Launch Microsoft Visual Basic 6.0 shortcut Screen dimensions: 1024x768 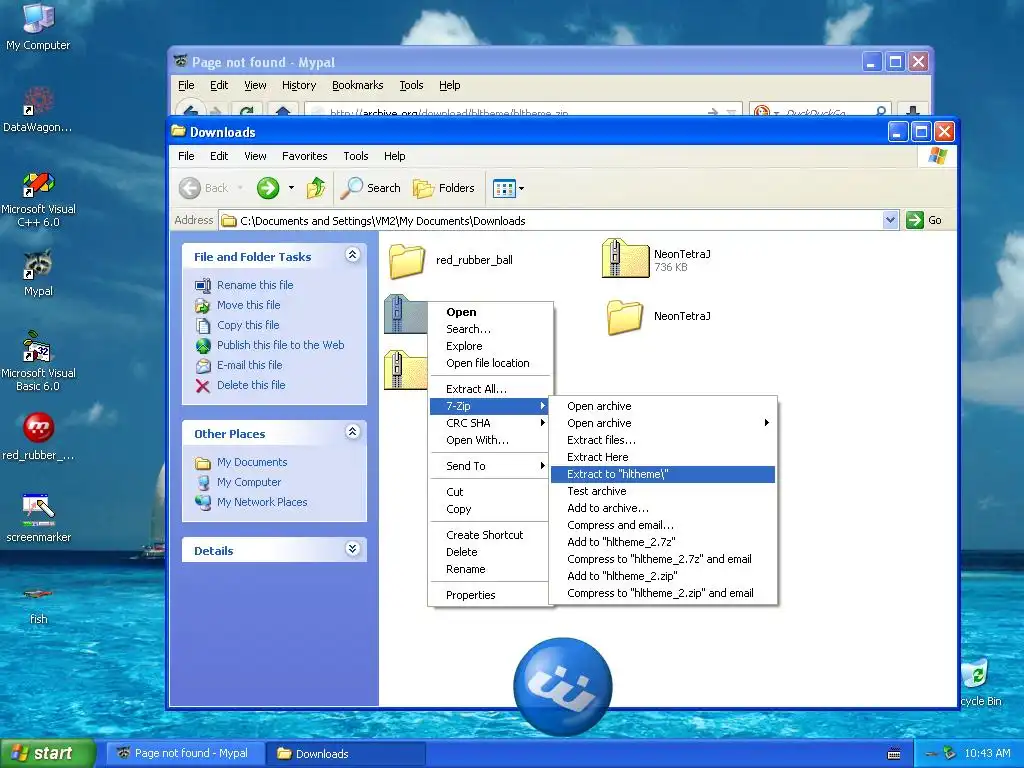coord(38,361)
